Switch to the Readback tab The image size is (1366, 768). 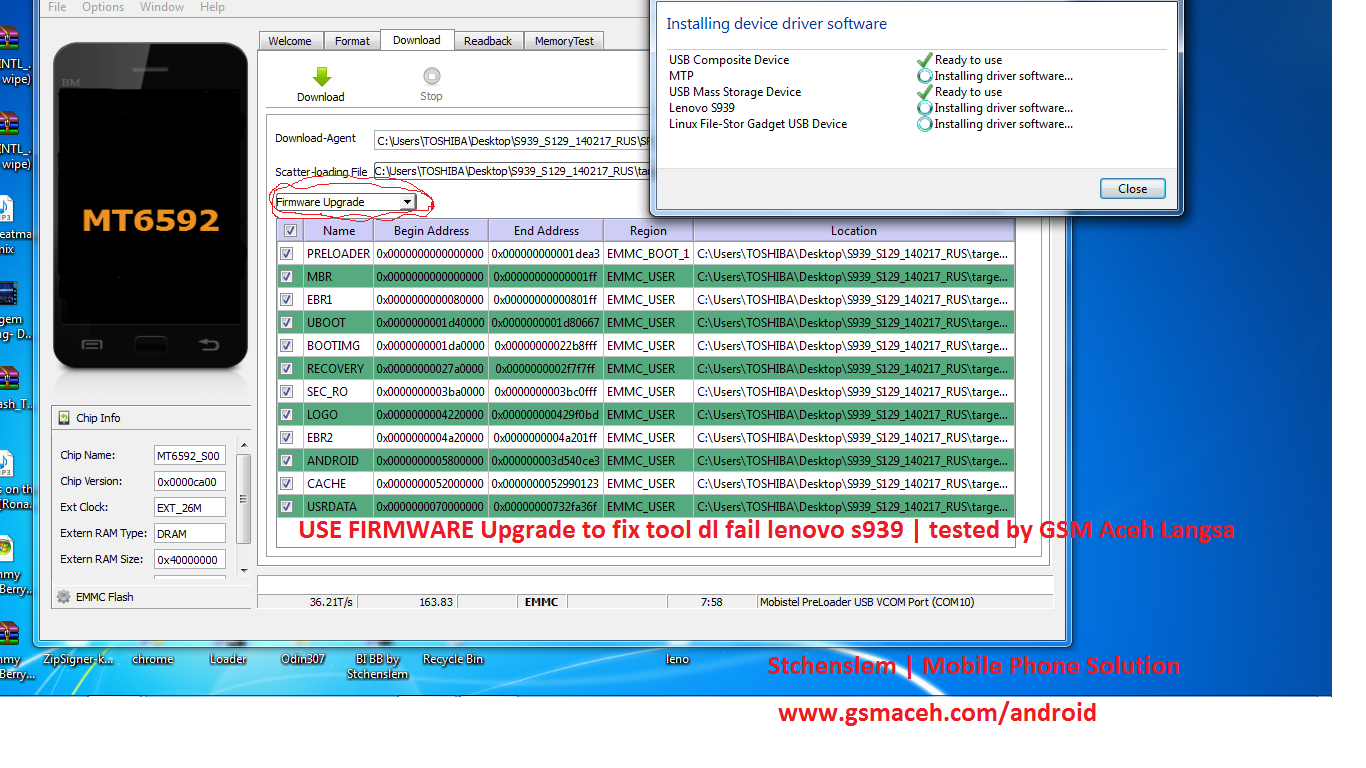[488, 41]
